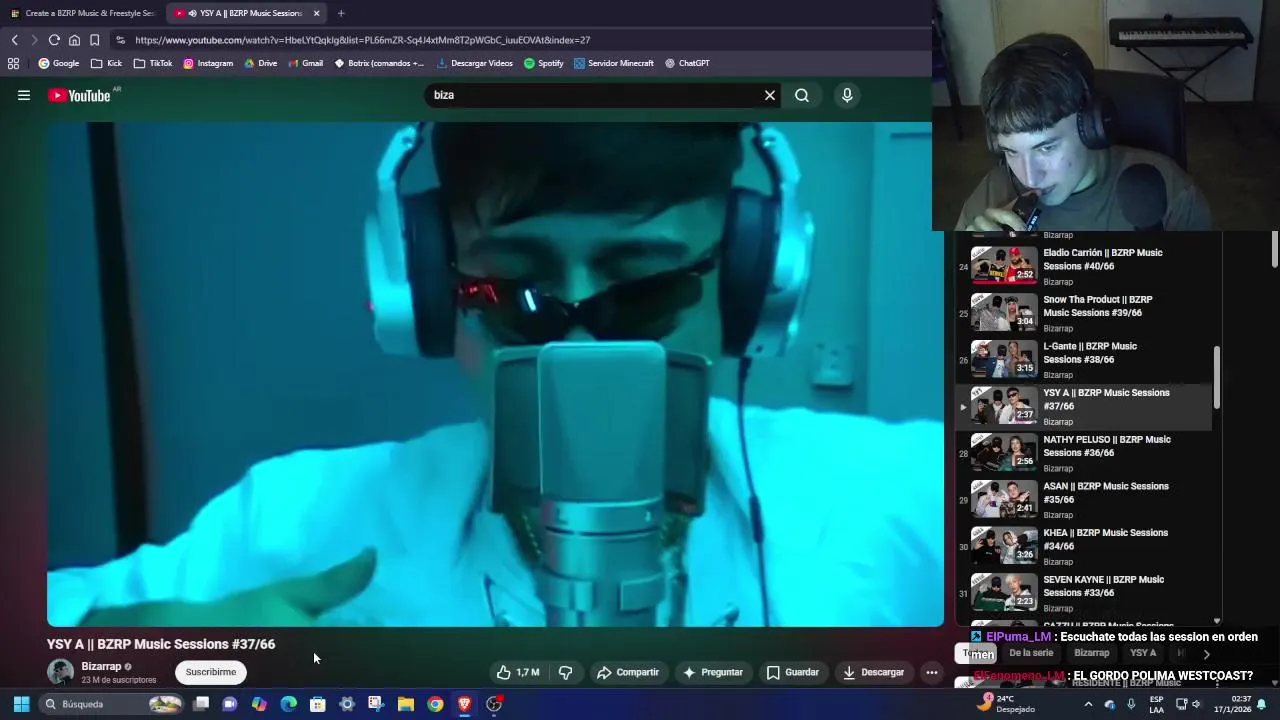Run search with magnifier button
The height and width of the screenshot is (720, 1280).
802,95
